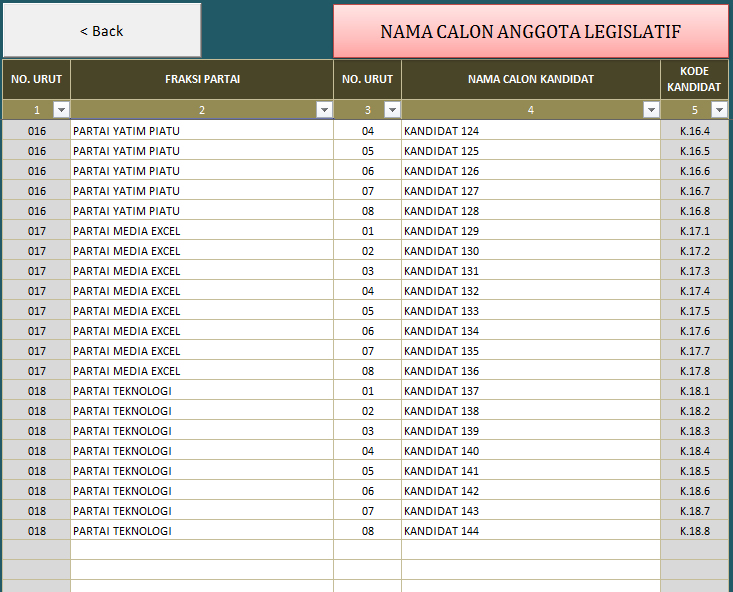The width and height of the screenshot is (733, 592).
Task: Click the KODE KANDIDAT column header
Action: pyautogui.click(x=694, y=79)
